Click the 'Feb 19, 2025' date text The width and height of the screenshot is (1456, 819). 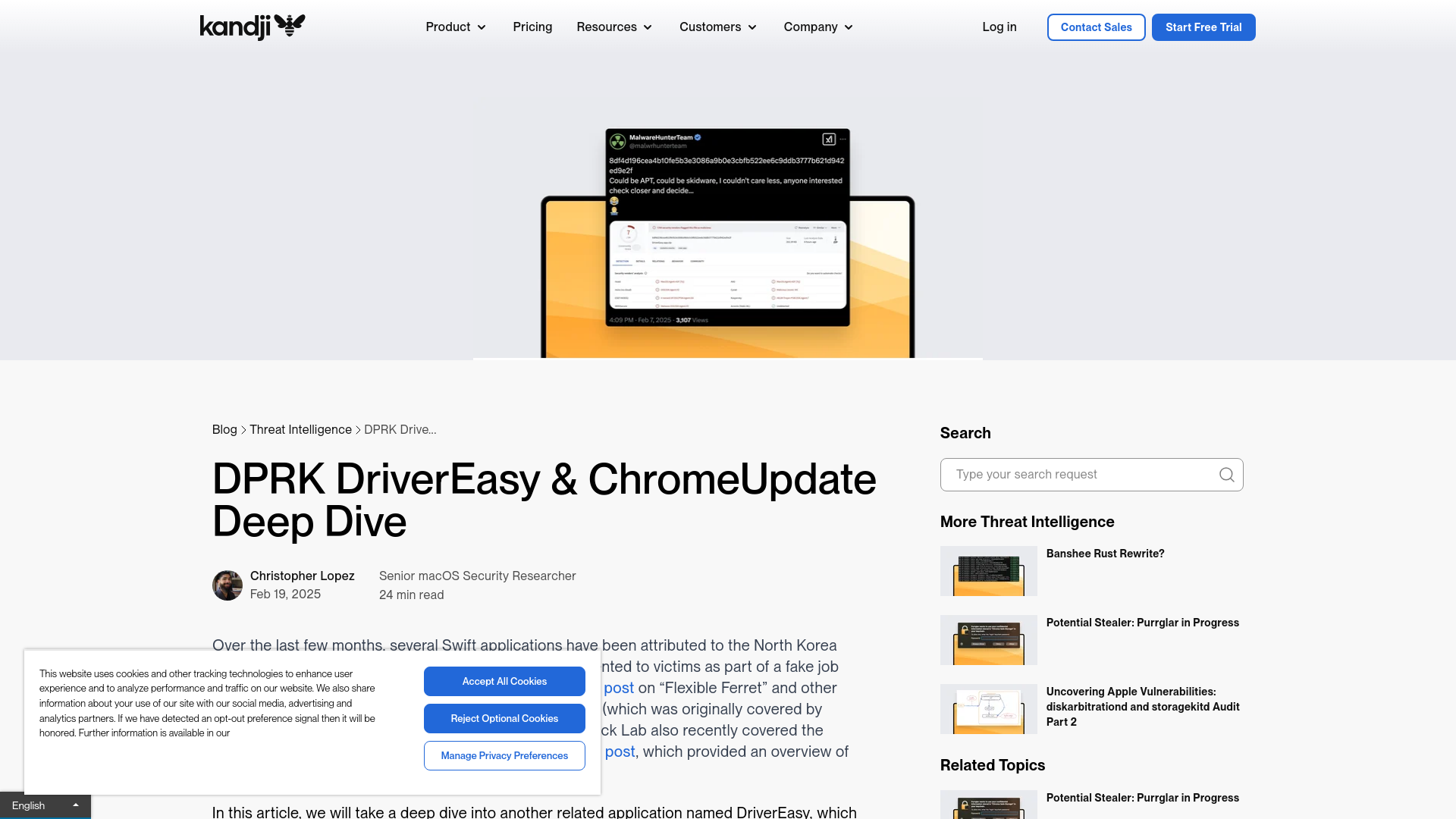(x=285, y=595)
